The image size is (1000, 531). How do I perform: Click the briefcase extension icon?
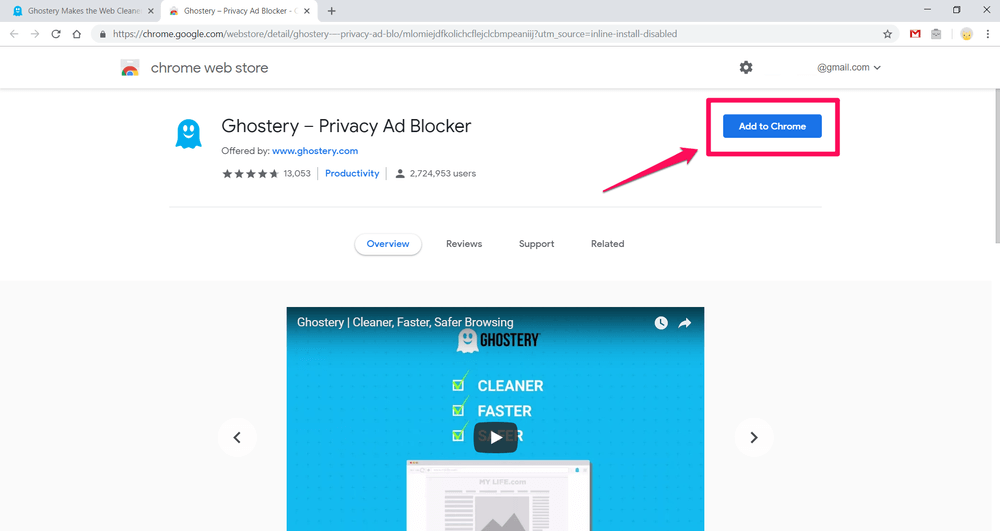[936, 34]
